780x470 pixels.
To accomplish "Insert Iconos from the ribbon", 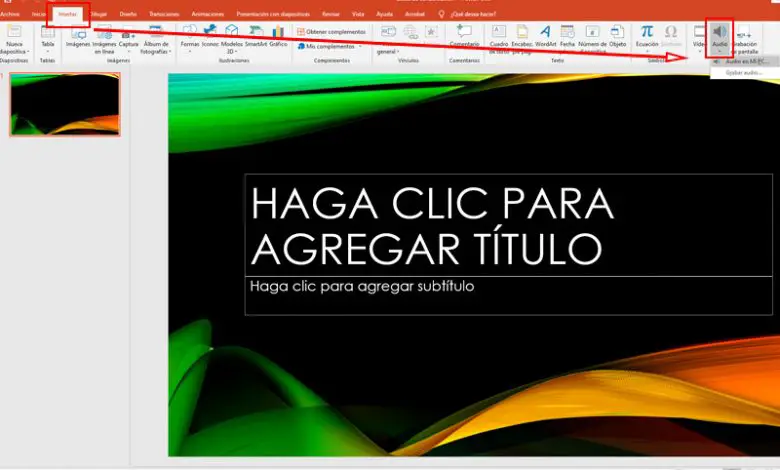I will pos(210,36).
